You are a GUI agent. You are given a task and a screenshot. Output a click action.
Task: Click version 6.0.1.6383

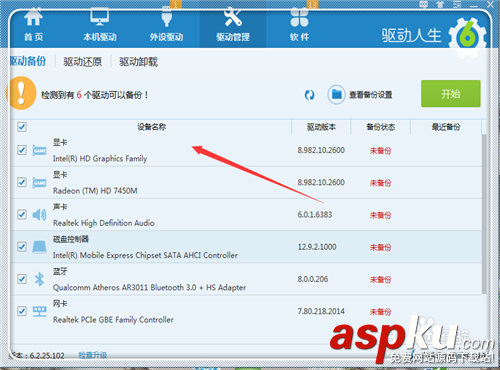pos(315,215)
